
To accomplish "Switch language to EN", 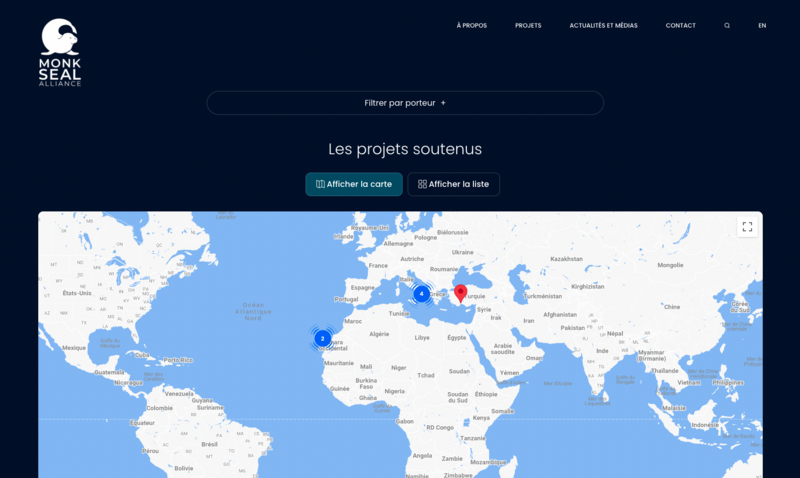I will coord(762,26).
